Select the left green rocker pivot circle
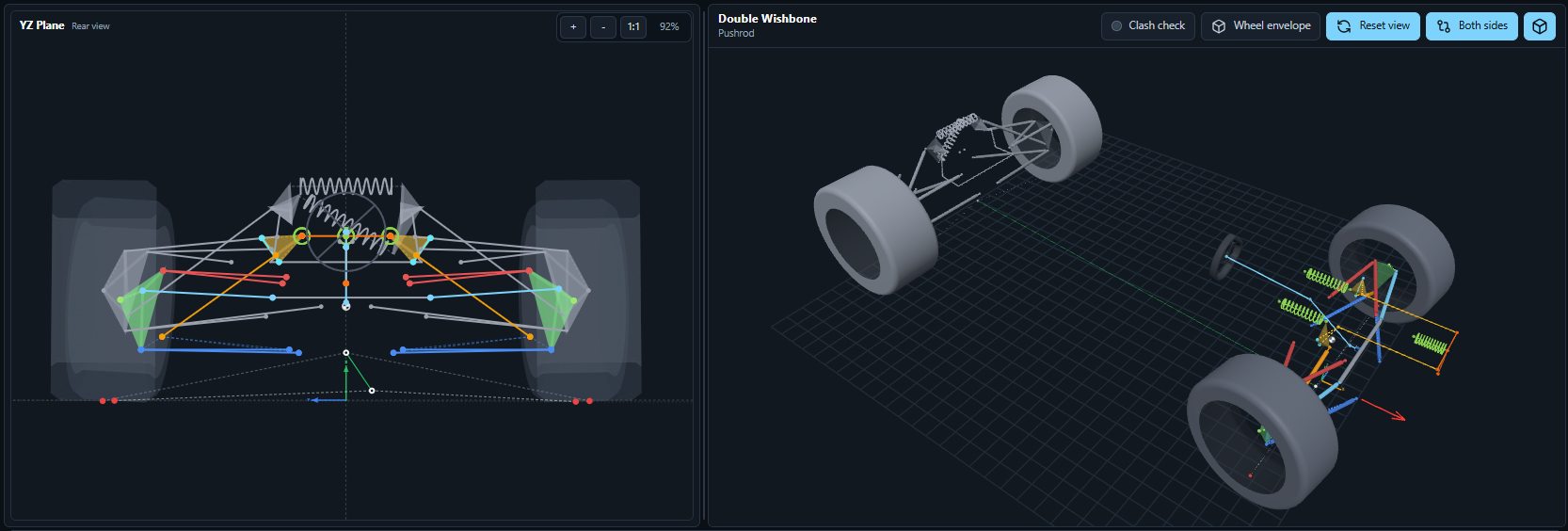Screen dimensions: 1568x531 tap(301, 235)
